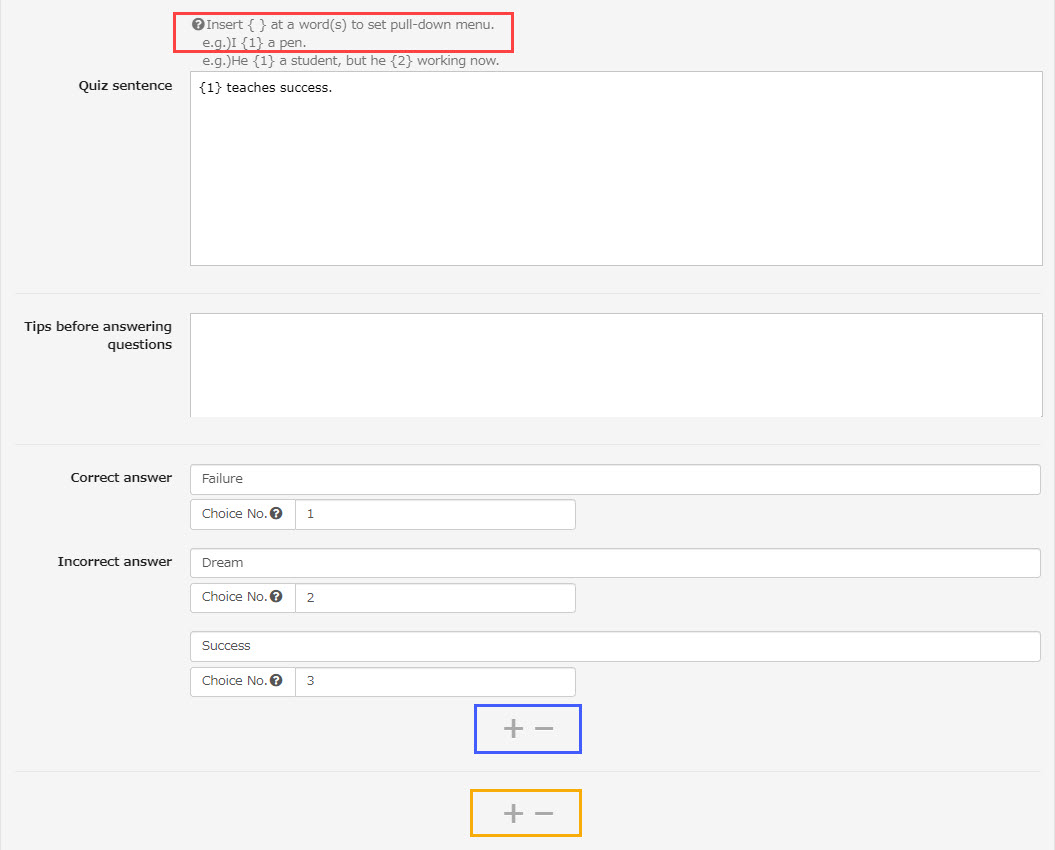Click the help icon beside the Insert { } hint
1055x850 pixels.
(198, 24)
